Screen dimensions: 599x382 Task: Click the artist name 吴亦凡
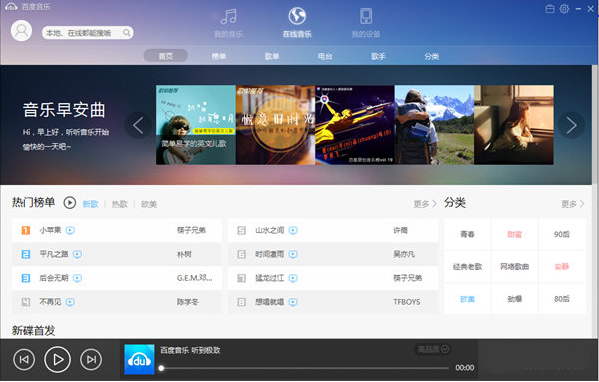(404, 254)
